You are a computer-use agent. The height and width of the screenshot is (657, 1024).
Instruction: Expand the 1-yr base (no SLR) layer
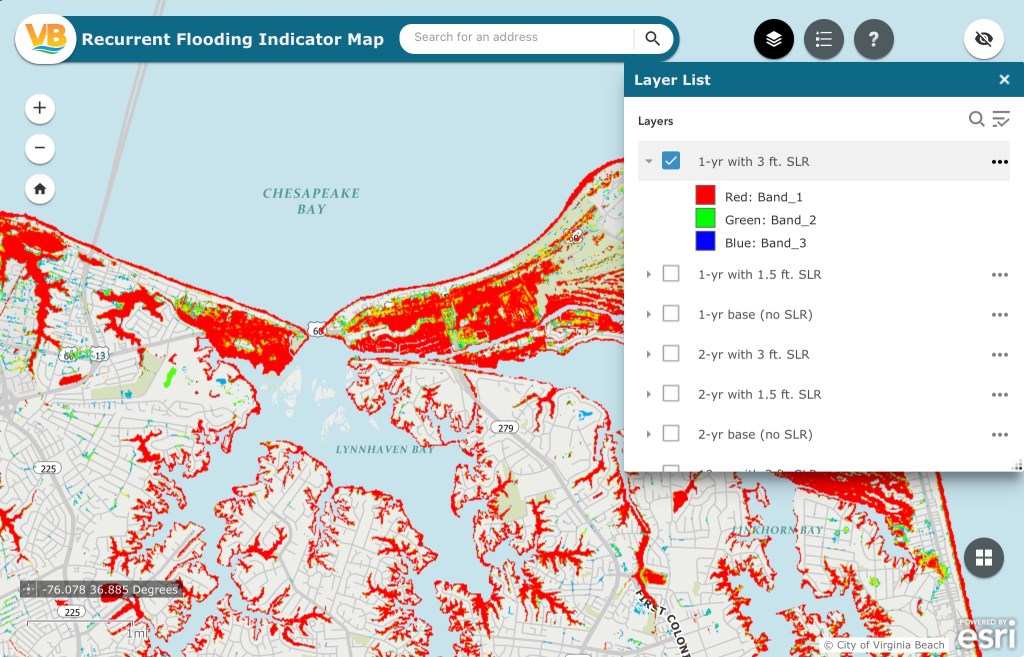coord(649,314)
